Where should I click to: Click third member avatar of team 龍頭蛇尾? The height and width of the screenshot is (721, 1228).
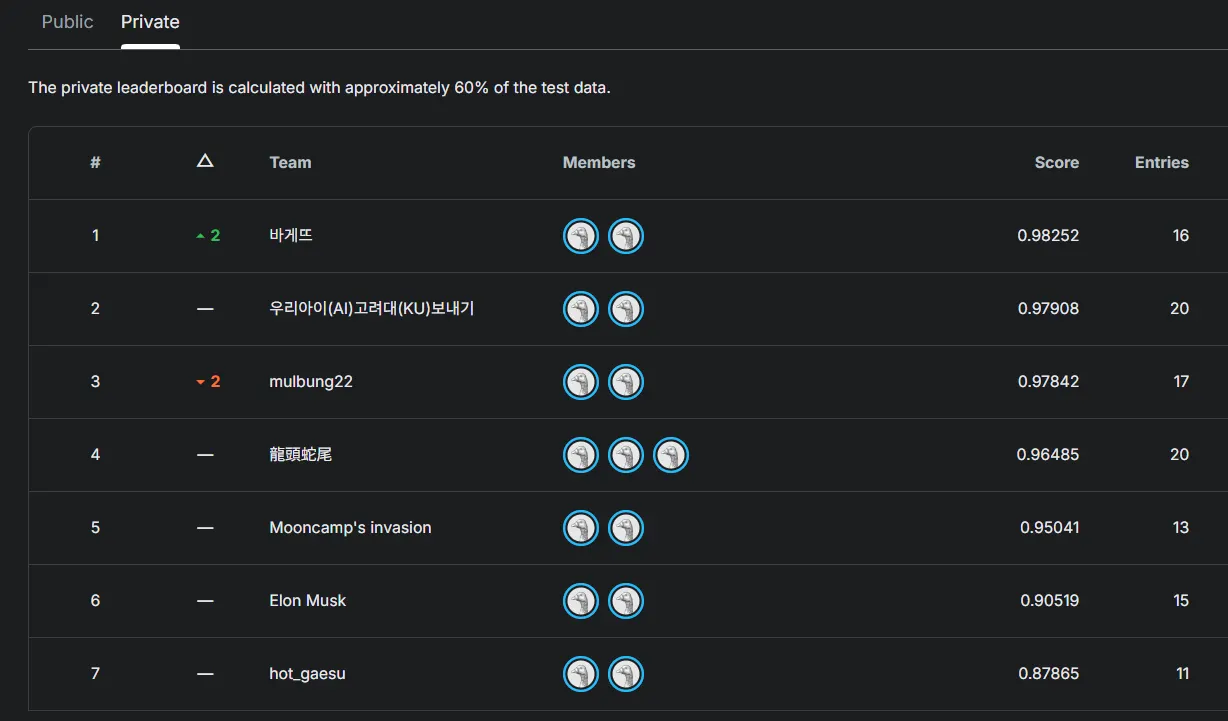(671, 455)
